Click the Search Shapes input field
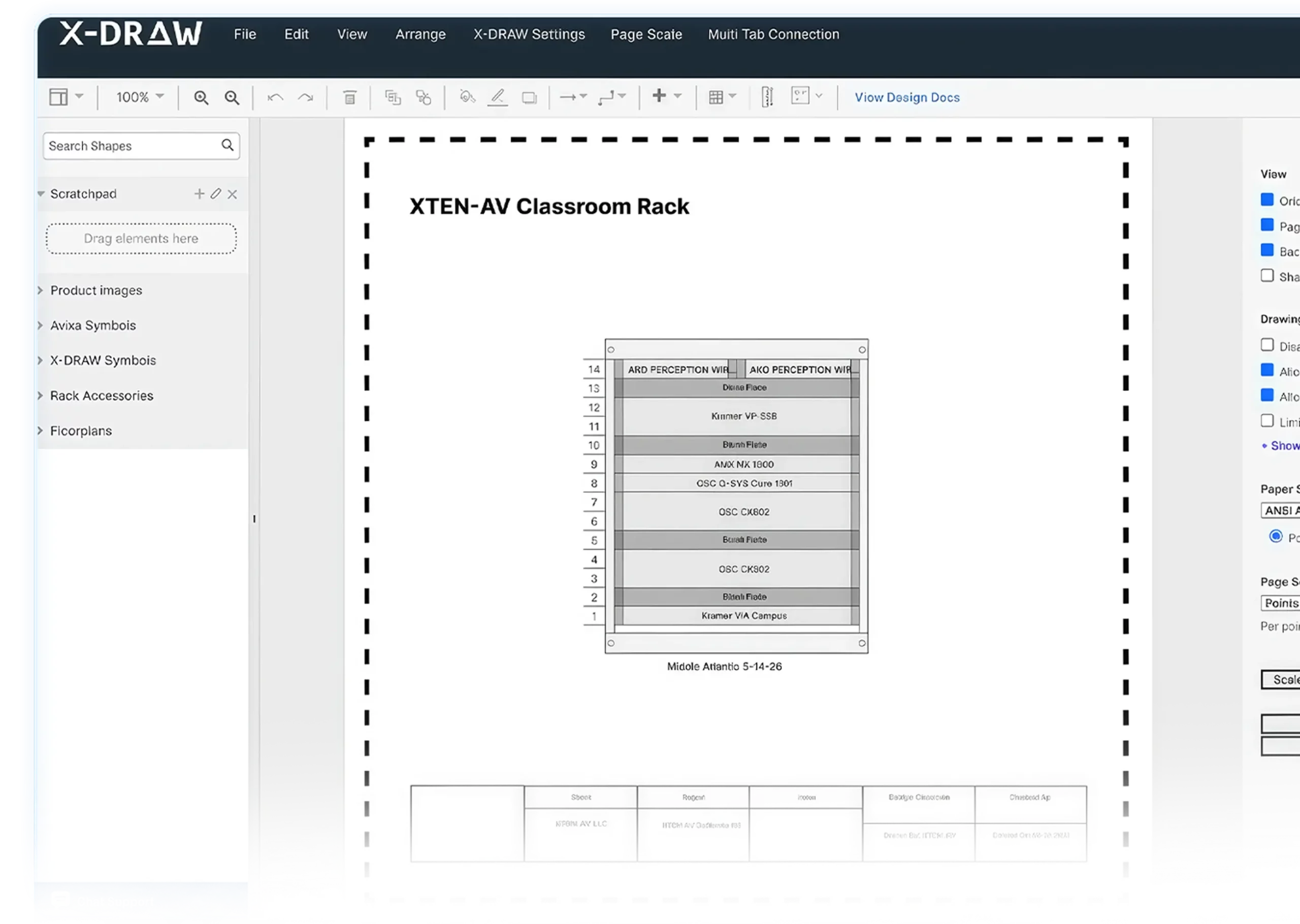 (132, 146)
